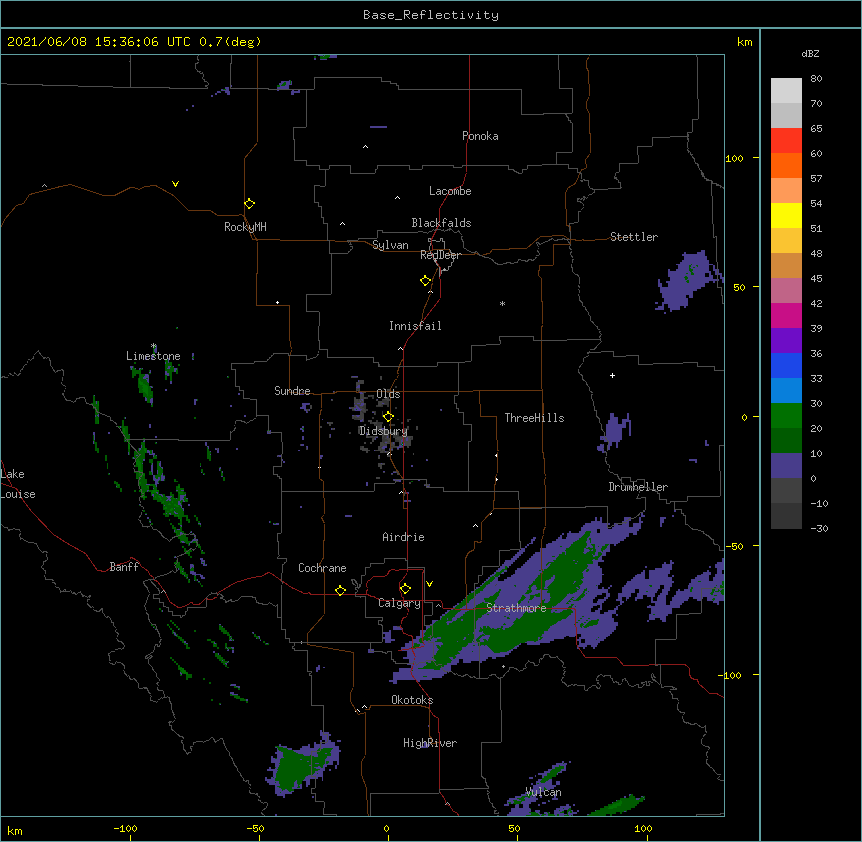Click the white asterisk east of Innisfail
862x842 pixels.
[502, 303]
